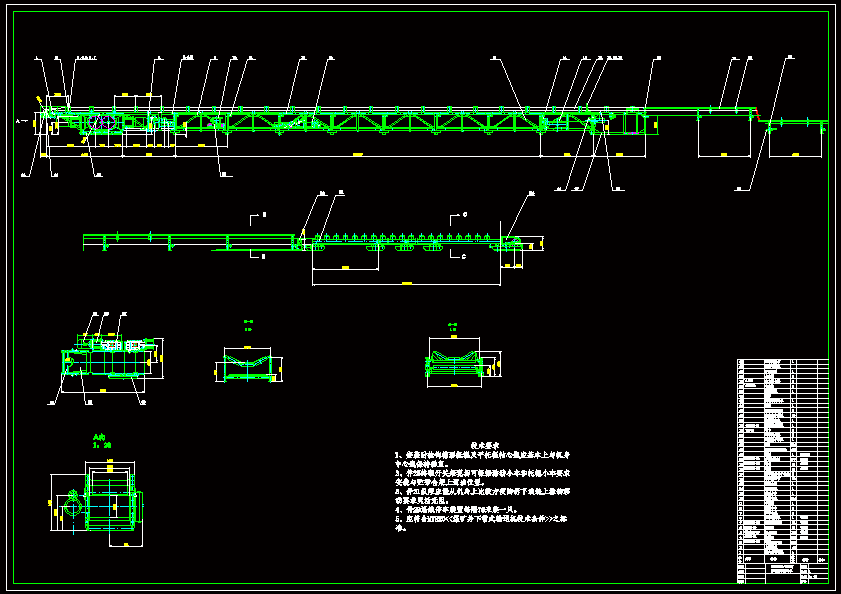Click the green A向 view label

(x=100, y=437)
